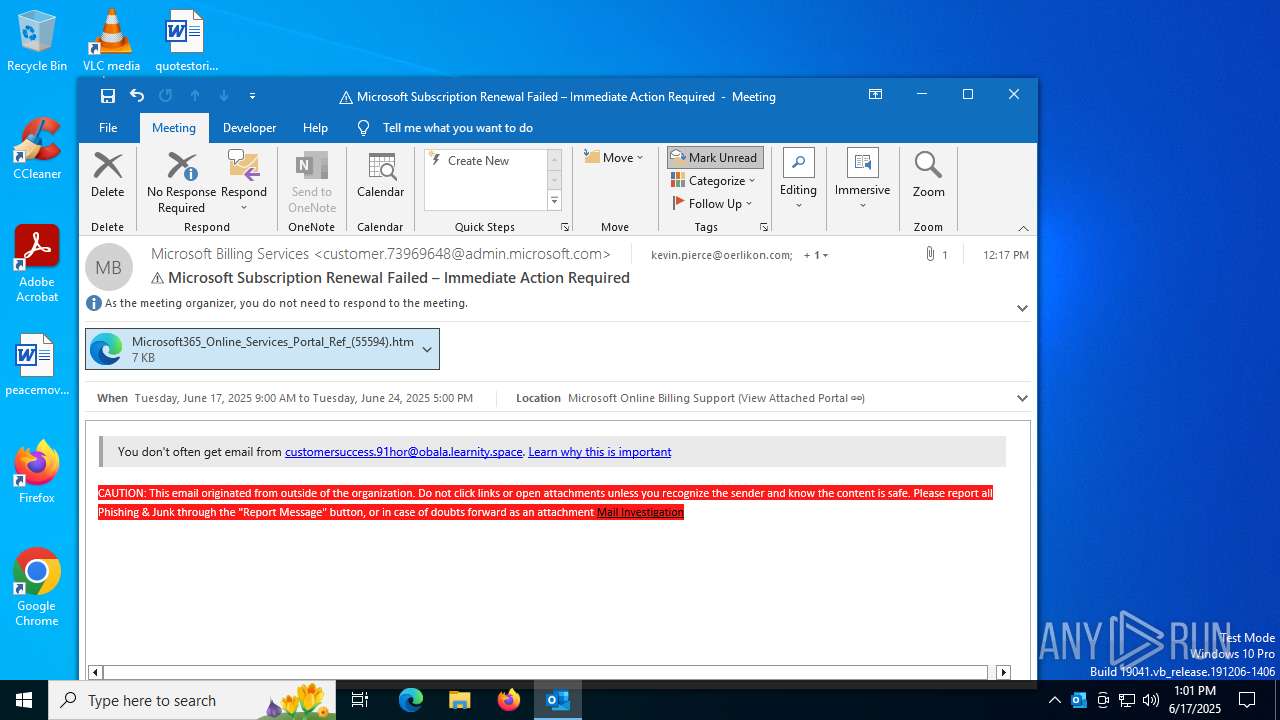Open the Customize Quick Access Toolbar dropdown
The height and width of the screenshot is (720, 1280).
(x=252, y=96)
